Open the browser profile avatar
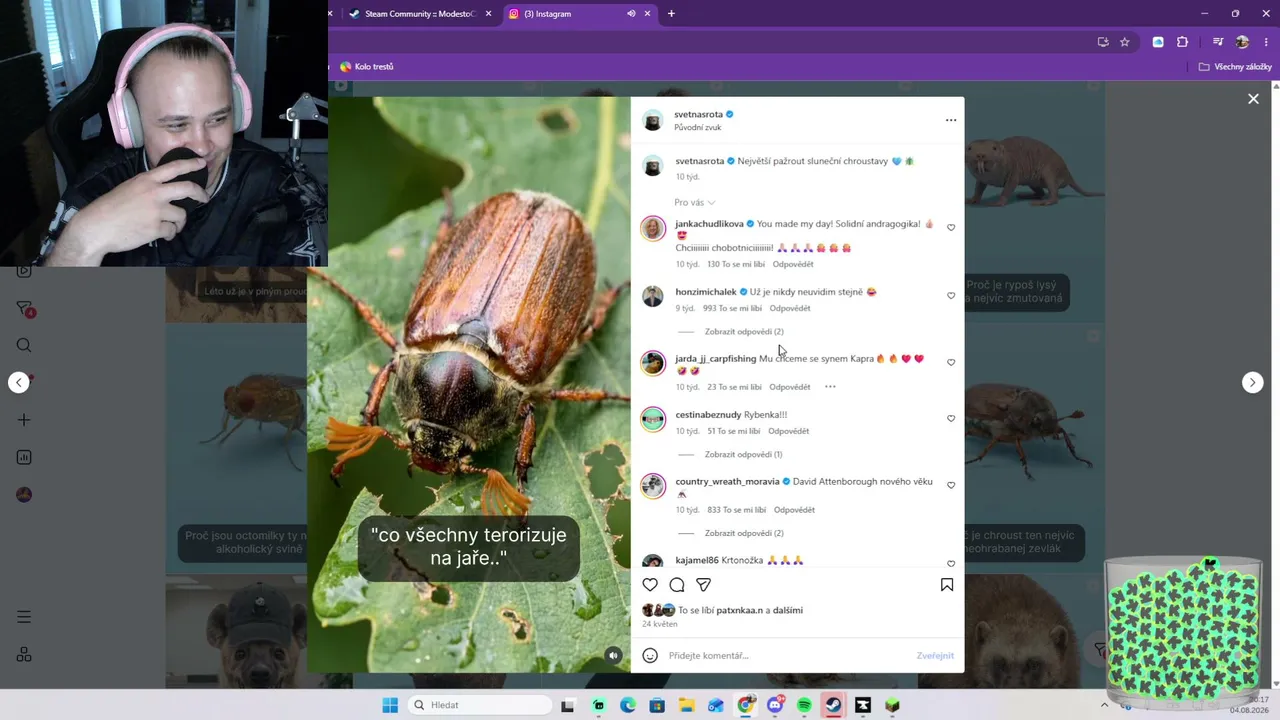This screenshot has width=1280, height=720. click(x=1242, y=42)
